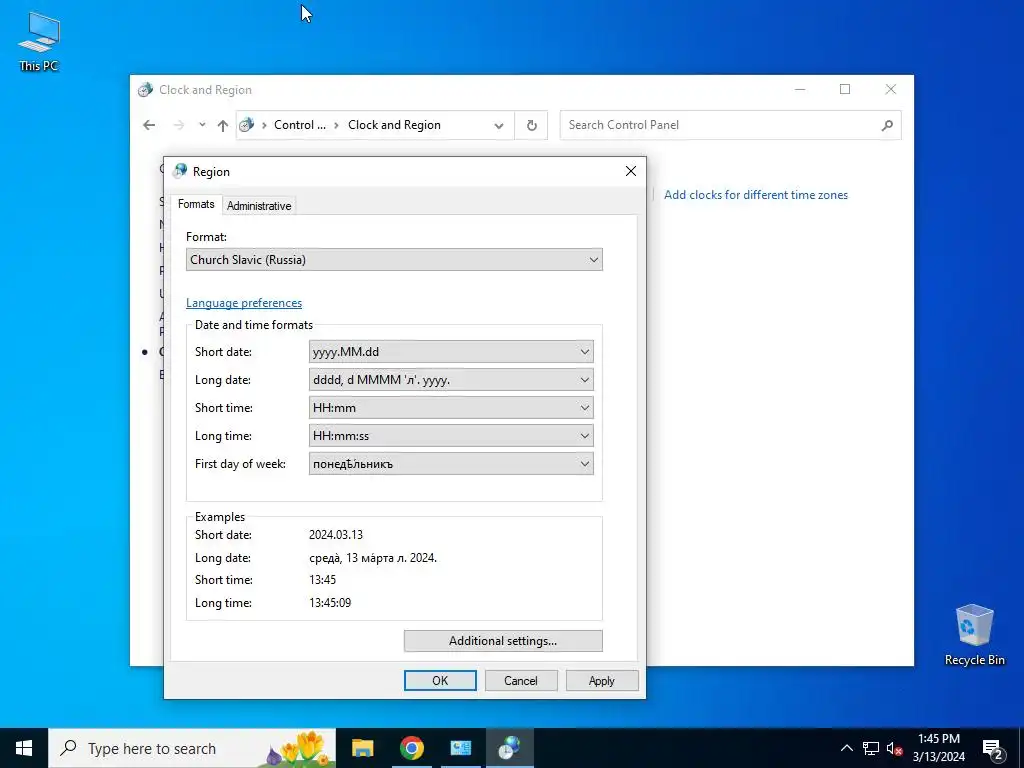Image resolution: width=1024 pixels, height=768 pixels.
Task: Expand the Long time format dropdown
Action: tap(451, 436)
